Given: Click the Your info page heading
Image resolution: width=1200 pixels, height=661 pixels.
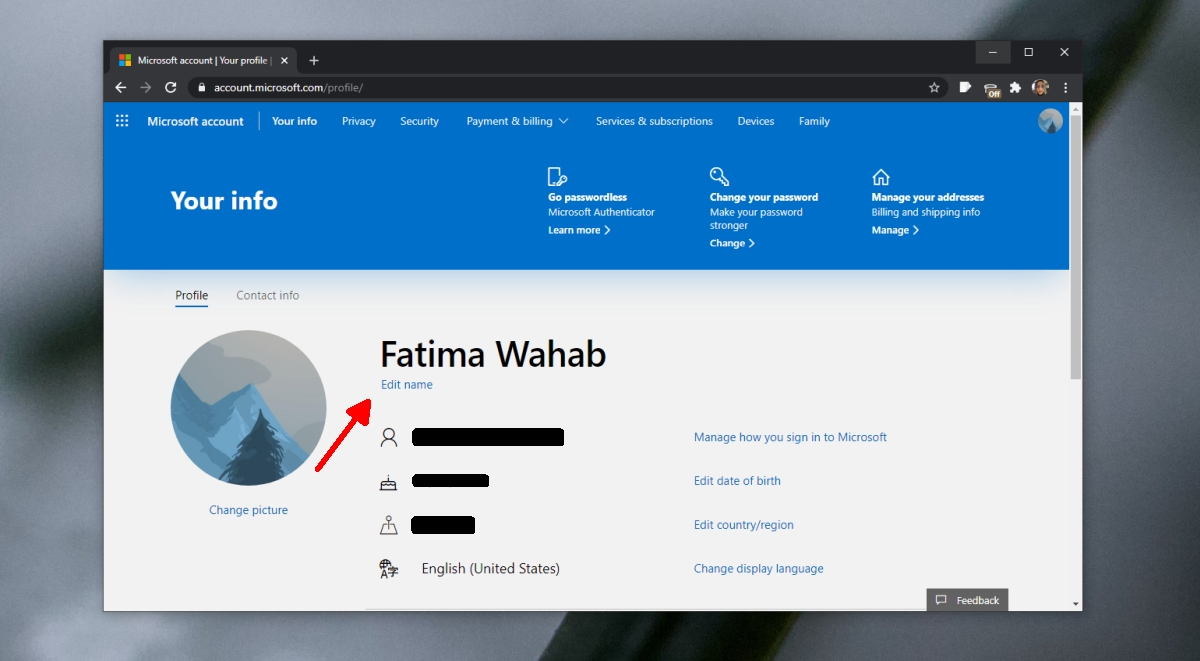Looking at the screenshot, I should pos(224,201).
